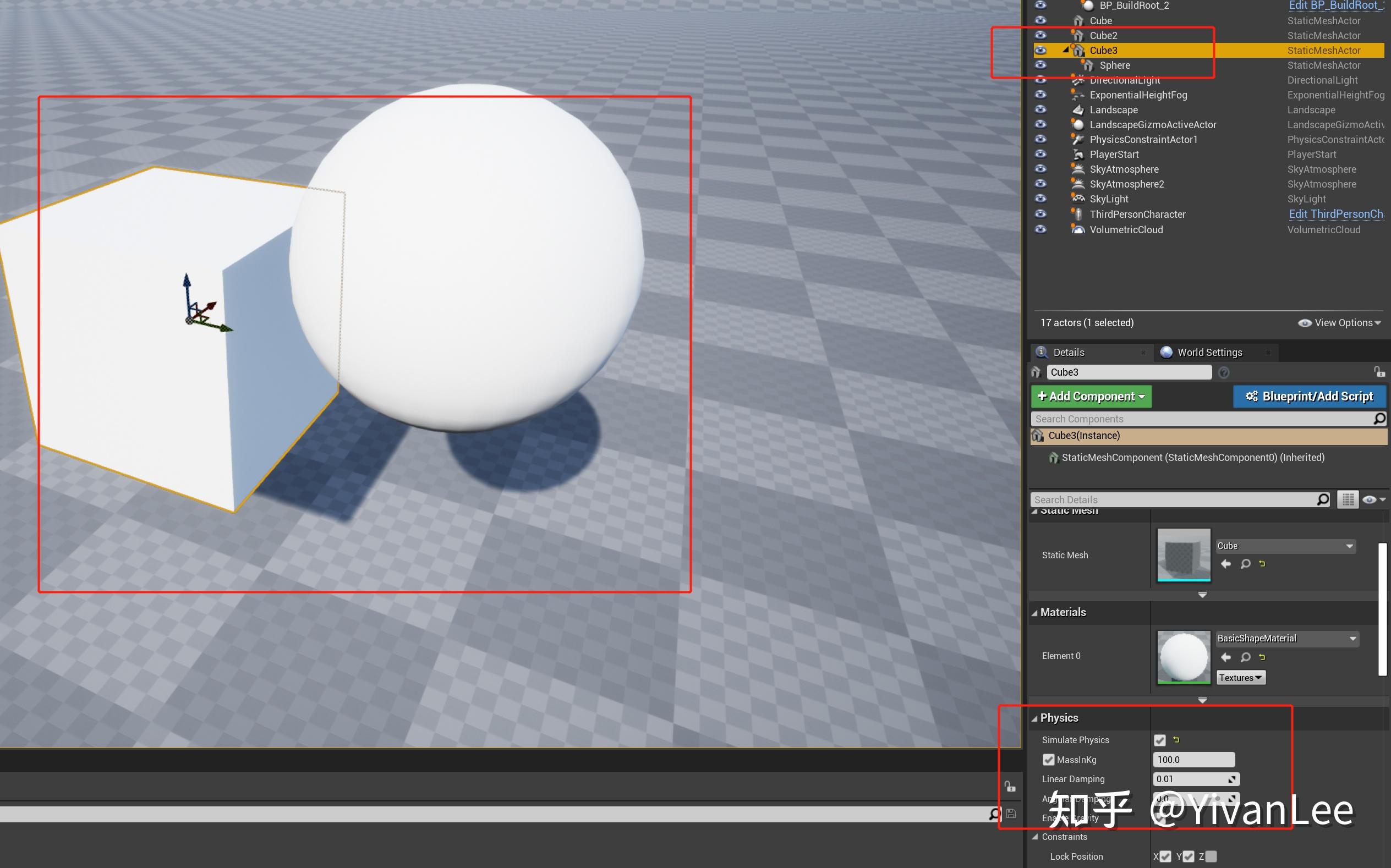Click the PlayerStart actor icon
The width and height of the screenshot is (1391, 868).
pyautogui.click(x=1078, y=155)
